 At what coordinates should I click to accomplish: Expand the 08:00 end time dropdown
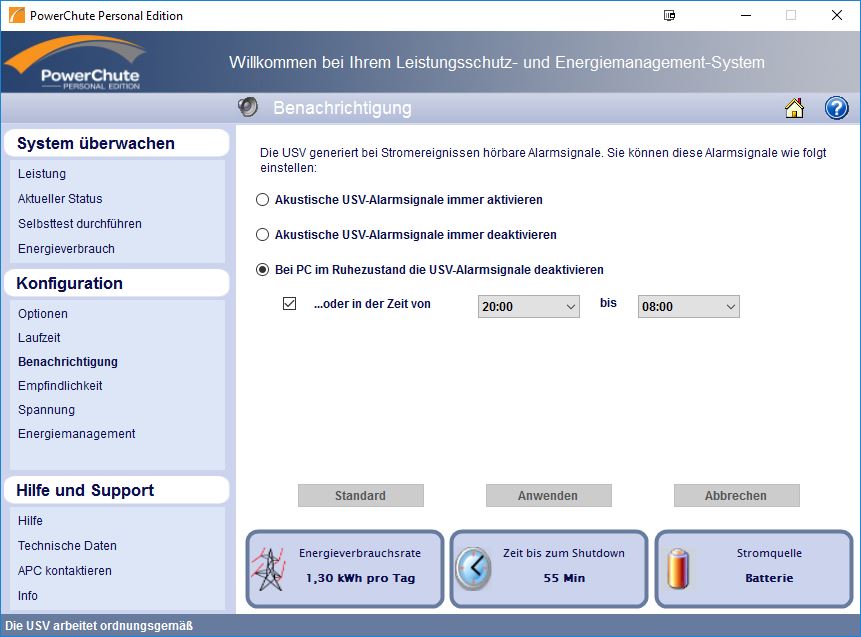pyautogui.click(x=689, y=306)
